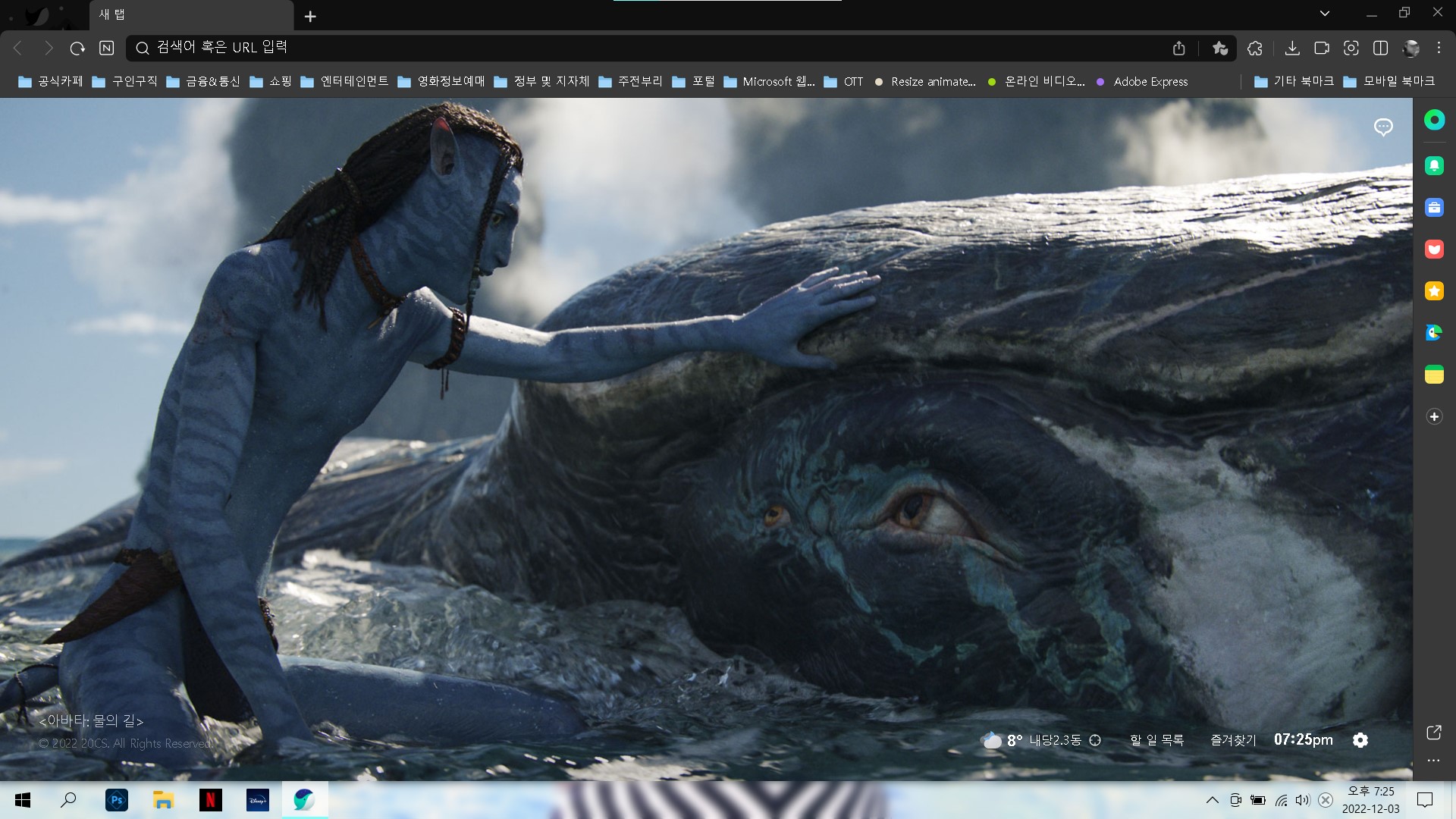Open the Microsoft 웹 bookmark folder
The image size is (1456, 819).
tap(770, 81)
